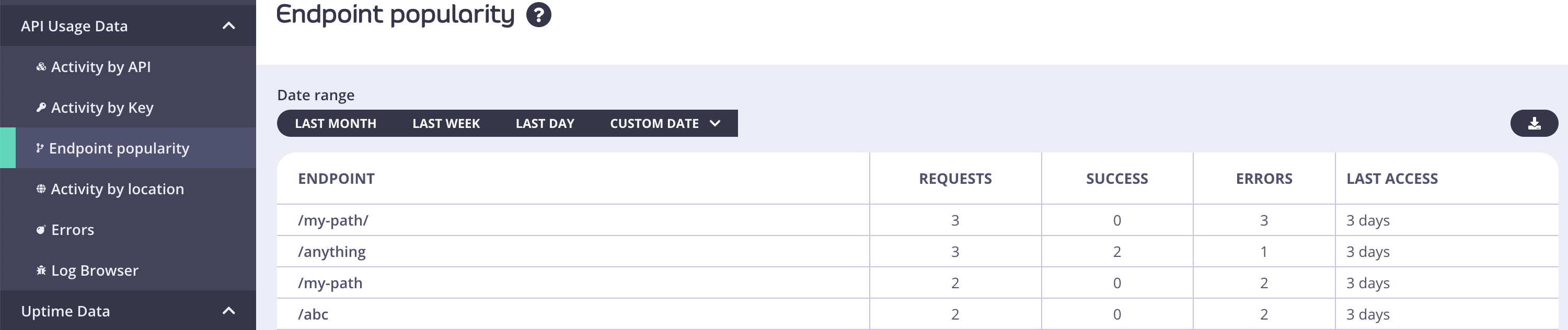This screenshot has height=330, width=1568.
Task: Click the Endpoint popularity branch icon
Action: point(40,148)
